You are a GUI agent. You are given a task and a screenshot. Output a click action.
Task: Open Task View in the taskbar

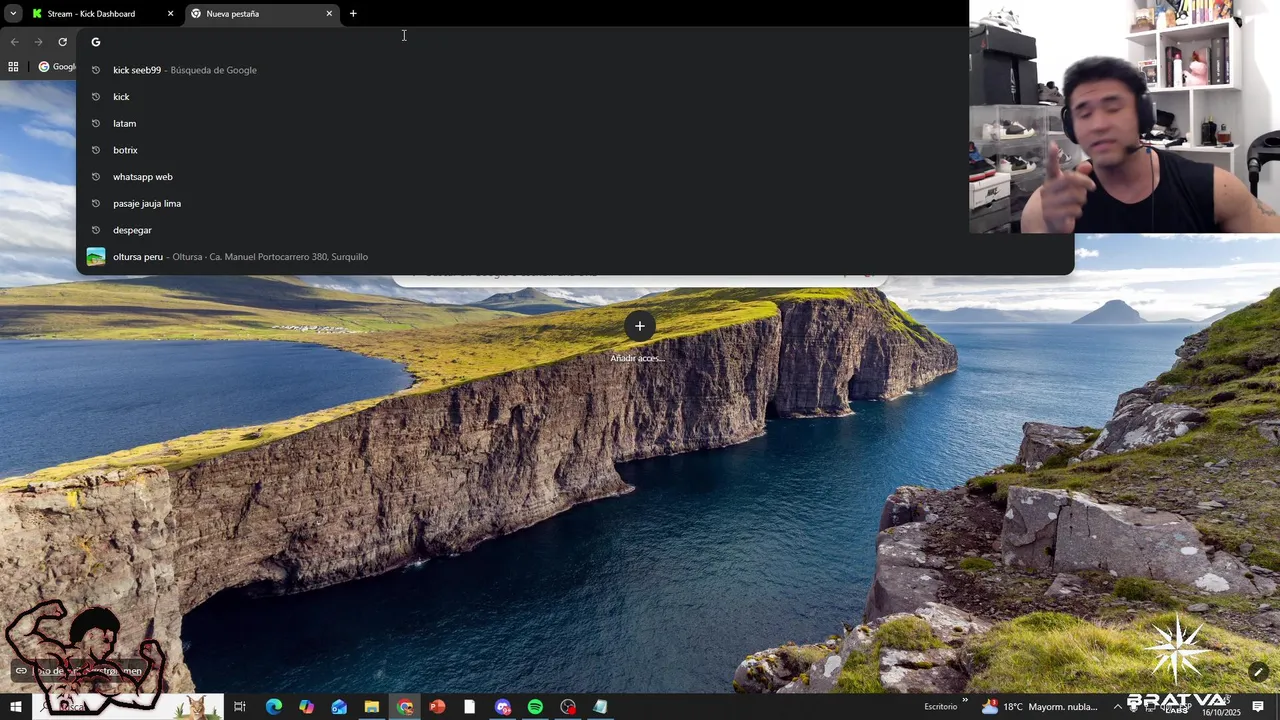tap(240, 707)
